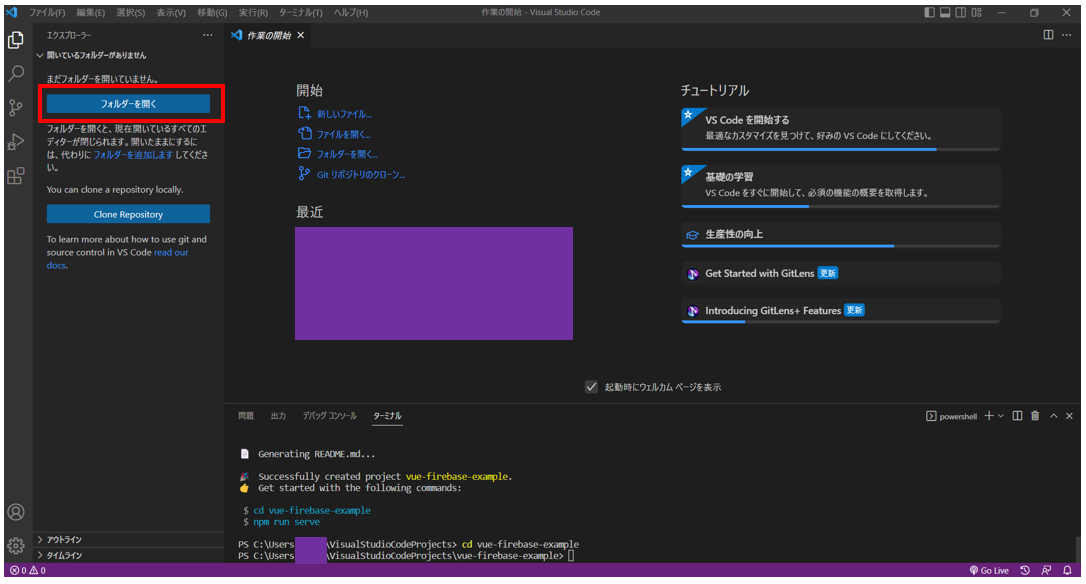The height and width of the screenshot is (584, 1086).
Task: Open the Search view icon
Action: (15, 73)
